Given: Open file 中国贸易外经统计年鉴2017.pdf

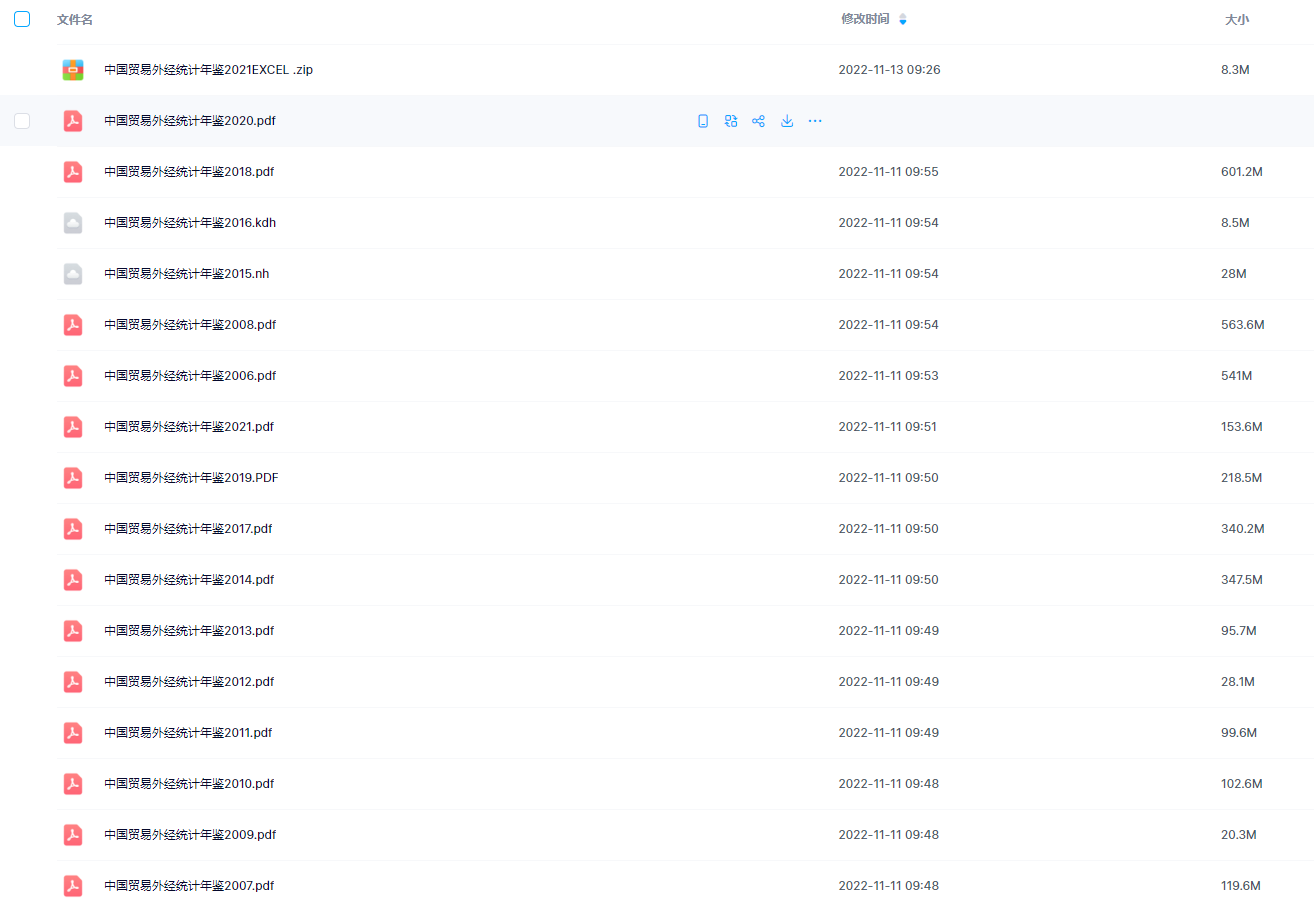Looking at the screenshot, I should pyautogui.click(x=188, y=529).
